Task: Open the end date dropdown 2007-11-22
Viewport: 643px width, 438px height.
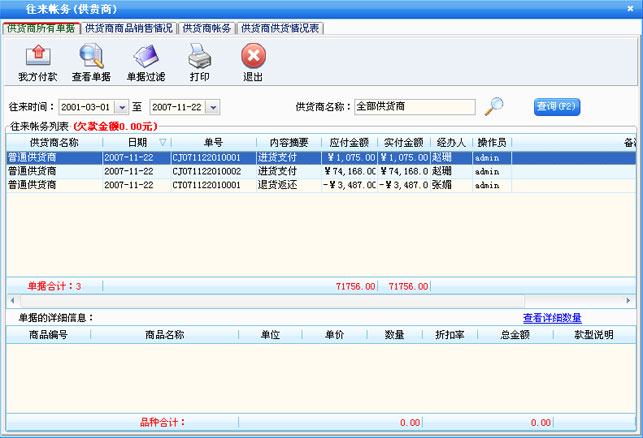Action: coord(213,107)
